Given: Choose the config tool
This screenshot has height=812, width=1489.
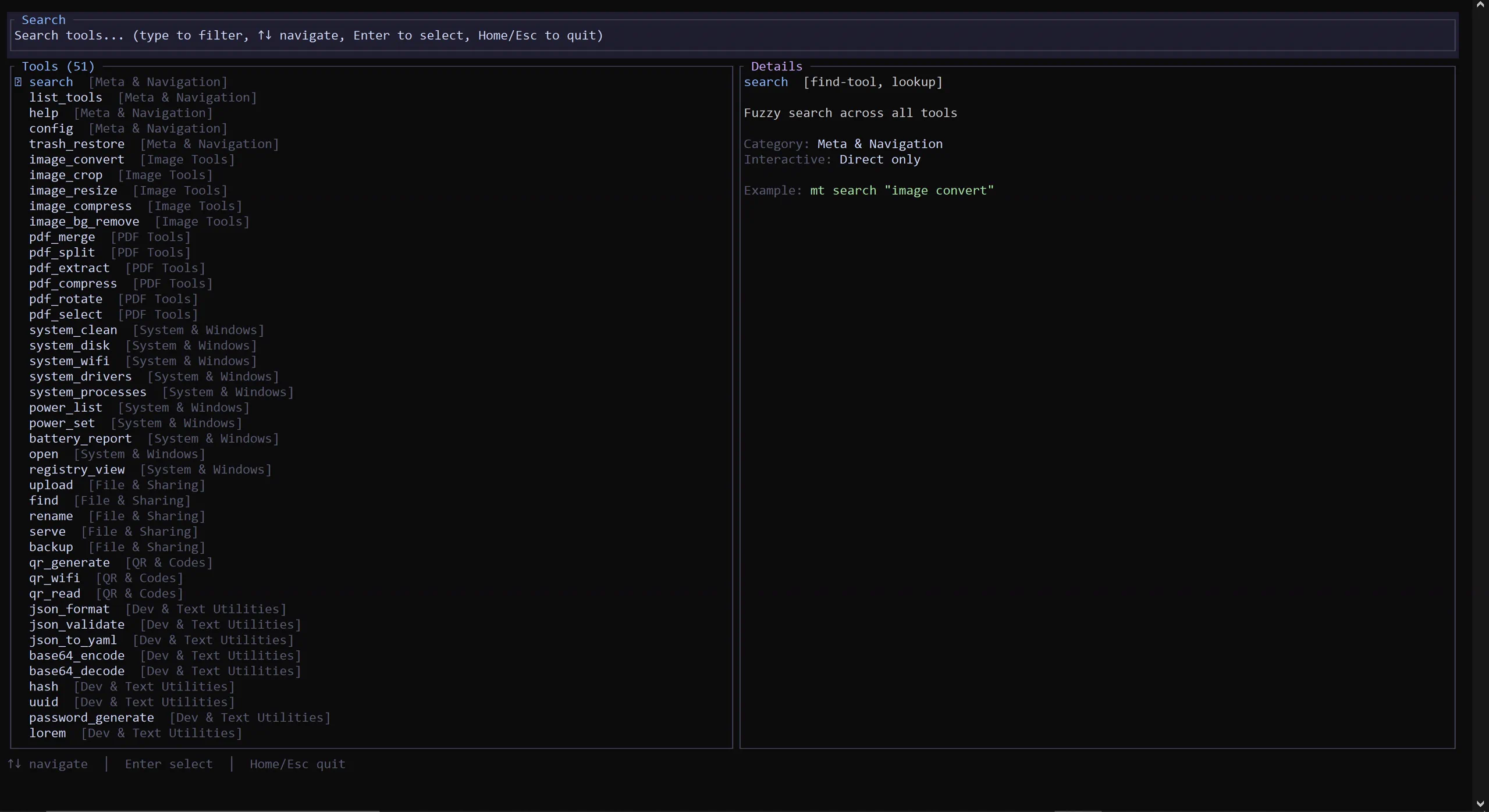Looking at the screenshot, I should tap(371, 129).
